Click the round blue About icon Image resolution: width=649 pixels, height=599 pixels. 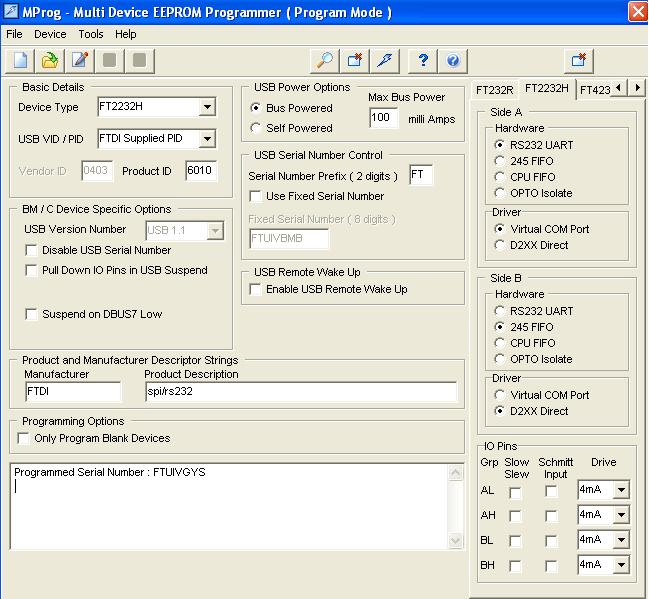453,60
